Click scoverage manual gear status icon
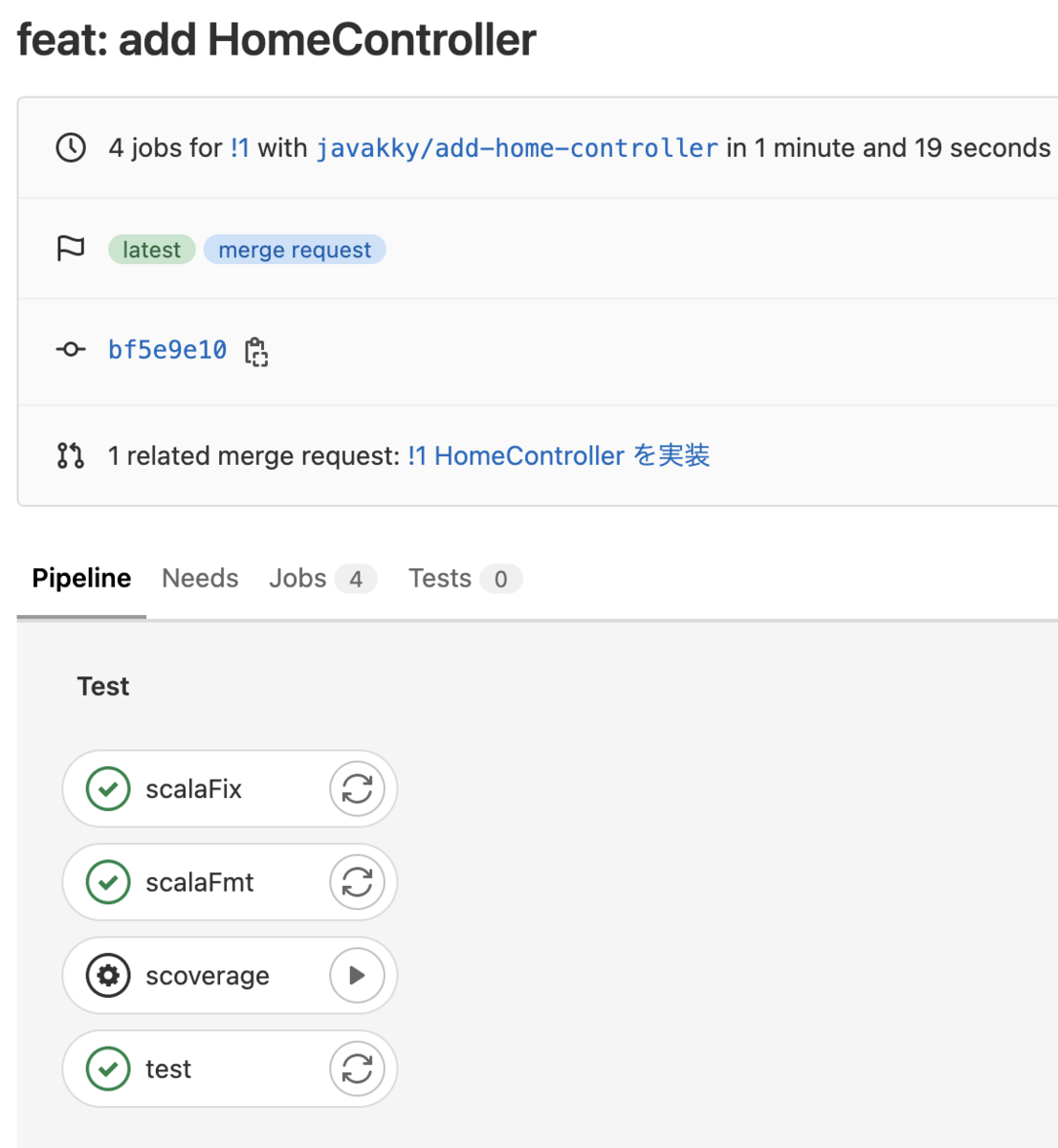This screenshot has height=1148, width=1058. pyautogui.click(x=108, y=976)
